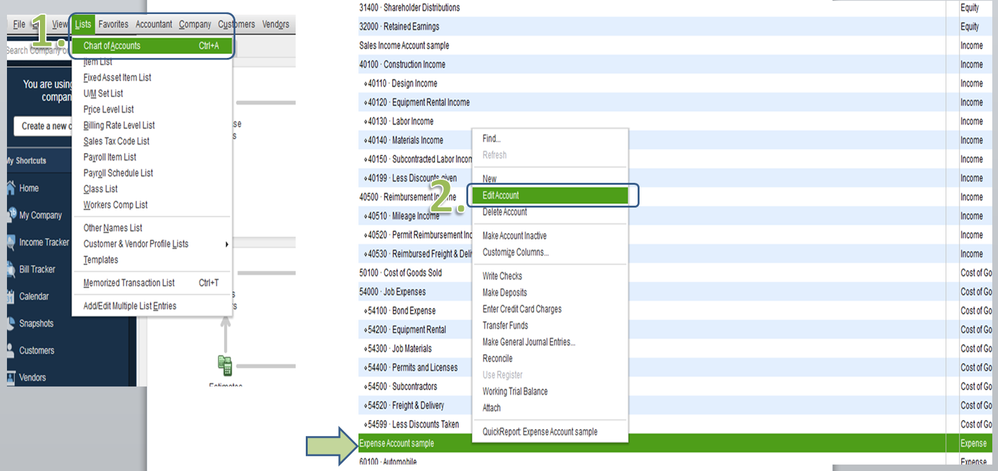
Task: Choose Billing Rate Level List
Action: (x=119, y=125)
